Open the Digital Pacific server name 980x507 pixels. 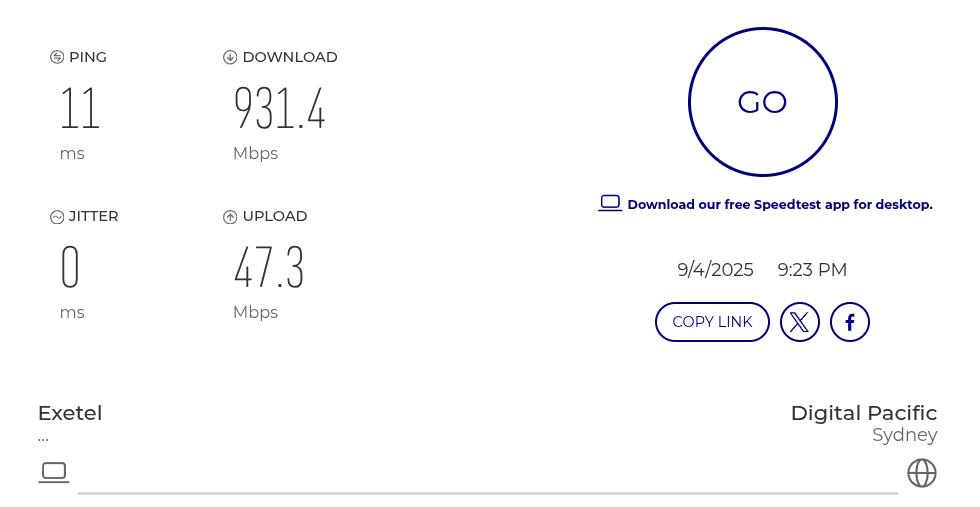(864, 413)
